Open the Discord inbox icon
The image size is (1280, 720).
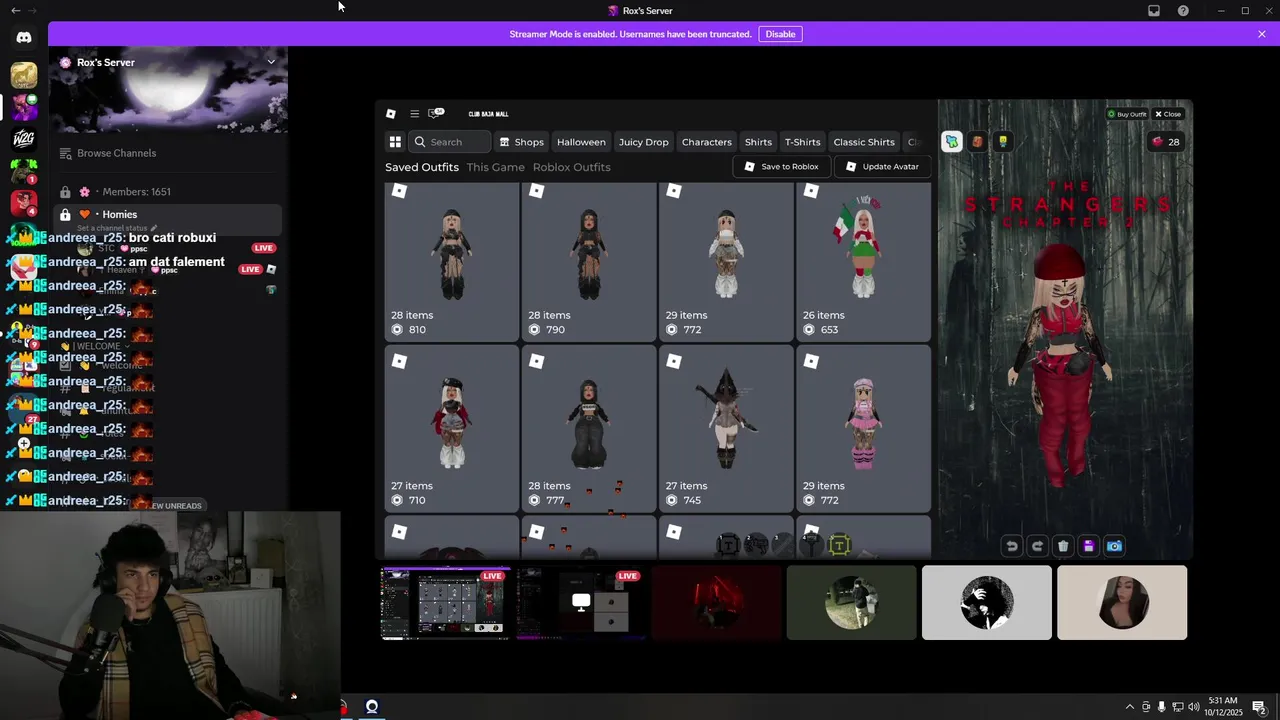point(1154,10)
